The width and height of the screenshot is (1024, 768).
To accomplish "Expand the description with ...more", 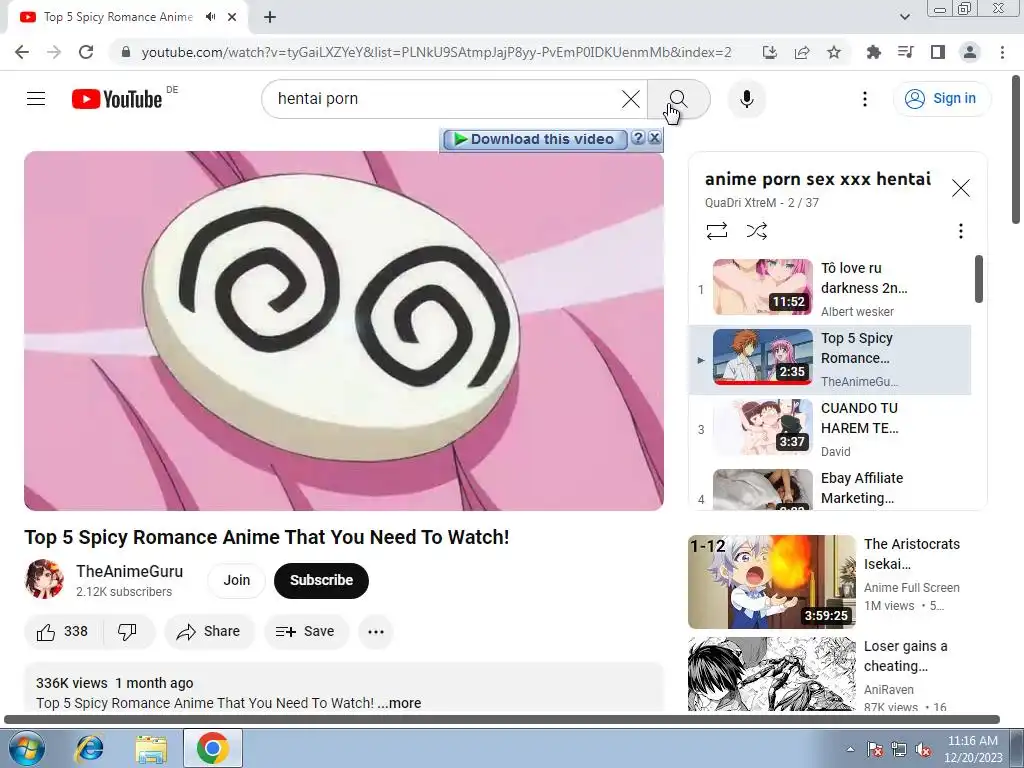I will [x=399, y=703].
